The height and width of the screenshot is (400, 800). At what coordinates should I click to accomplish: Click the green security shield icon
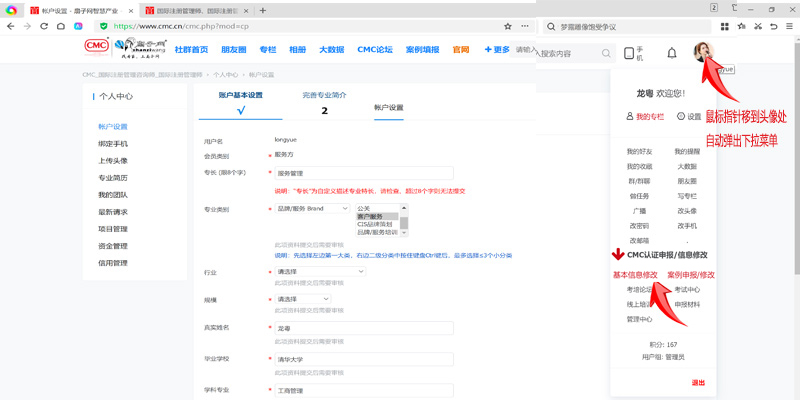coord(104,26)
